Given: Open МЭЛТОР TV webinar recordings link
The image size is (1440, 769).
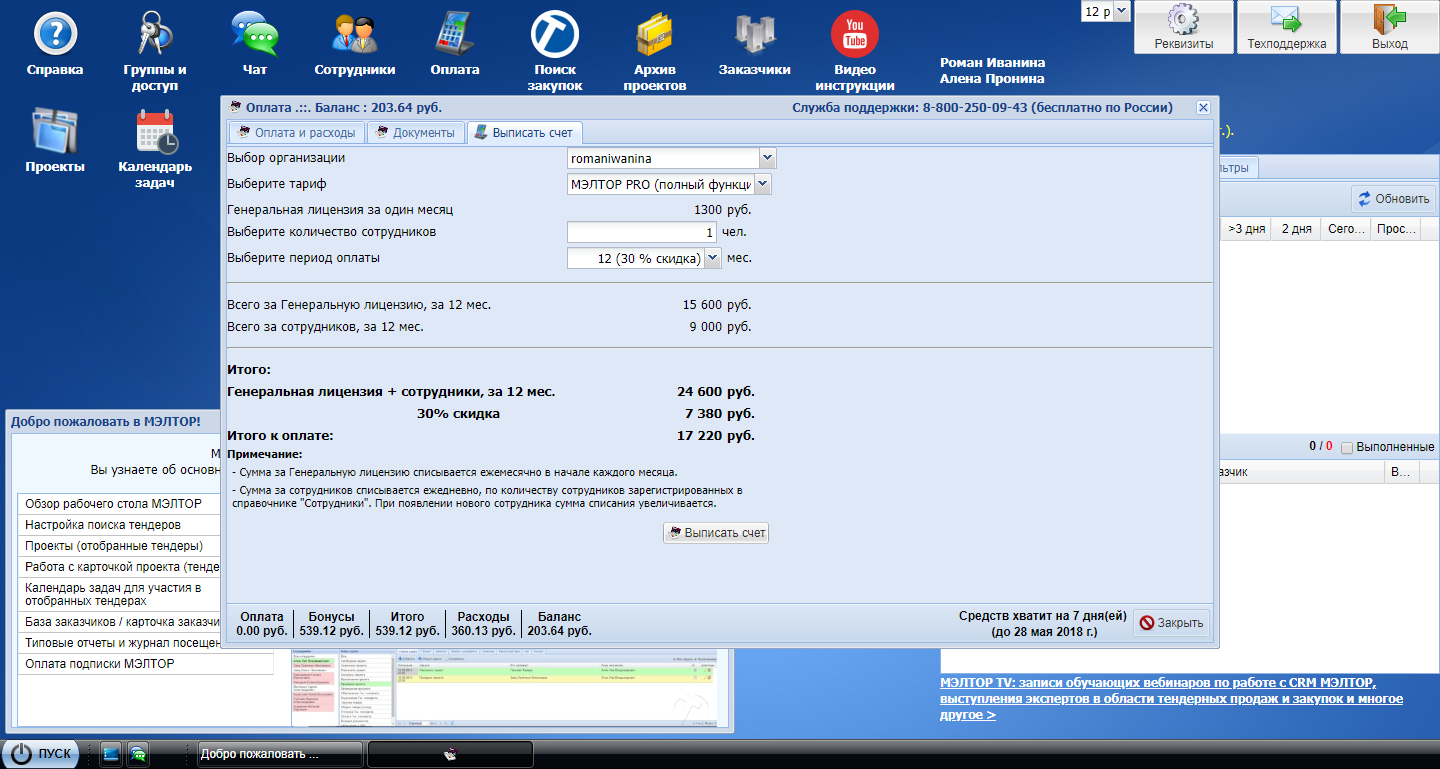Looking at the screenshot, I should coord(1158,683).
